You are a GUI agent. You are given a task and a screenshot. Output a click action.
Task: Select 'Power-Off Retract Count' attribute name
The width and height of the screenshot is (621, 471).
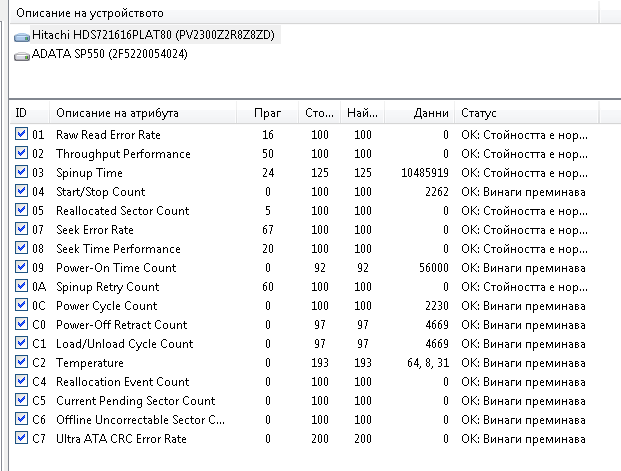(122, 325)
